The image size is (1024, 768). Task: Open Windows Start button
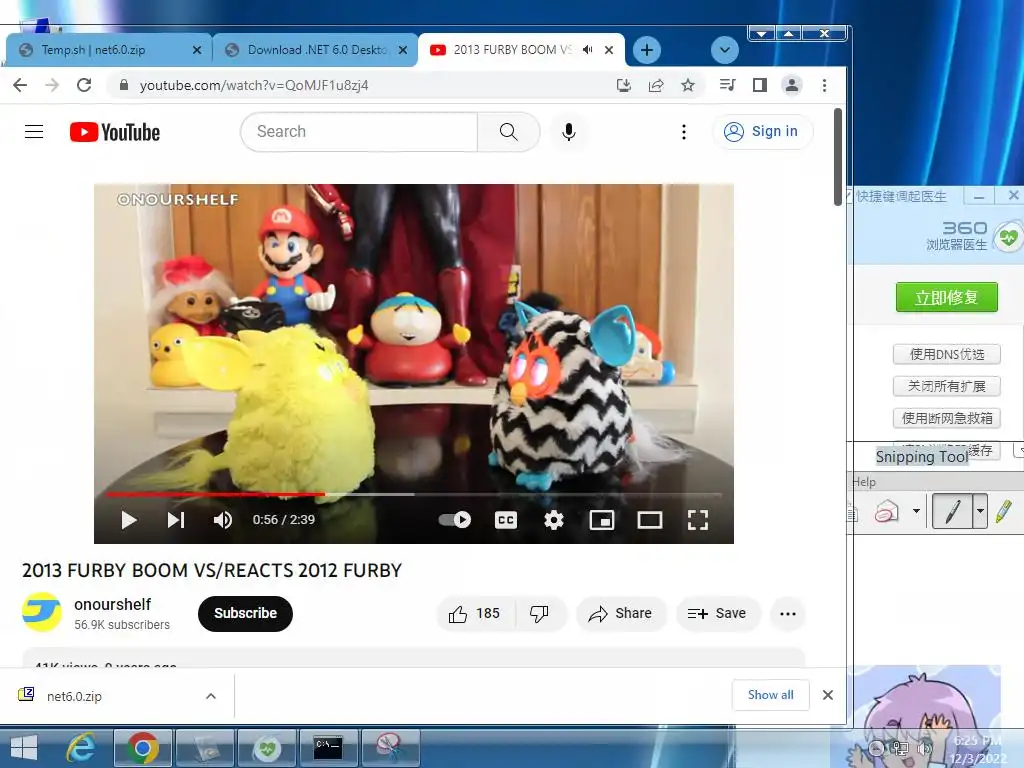coord(24,748)
